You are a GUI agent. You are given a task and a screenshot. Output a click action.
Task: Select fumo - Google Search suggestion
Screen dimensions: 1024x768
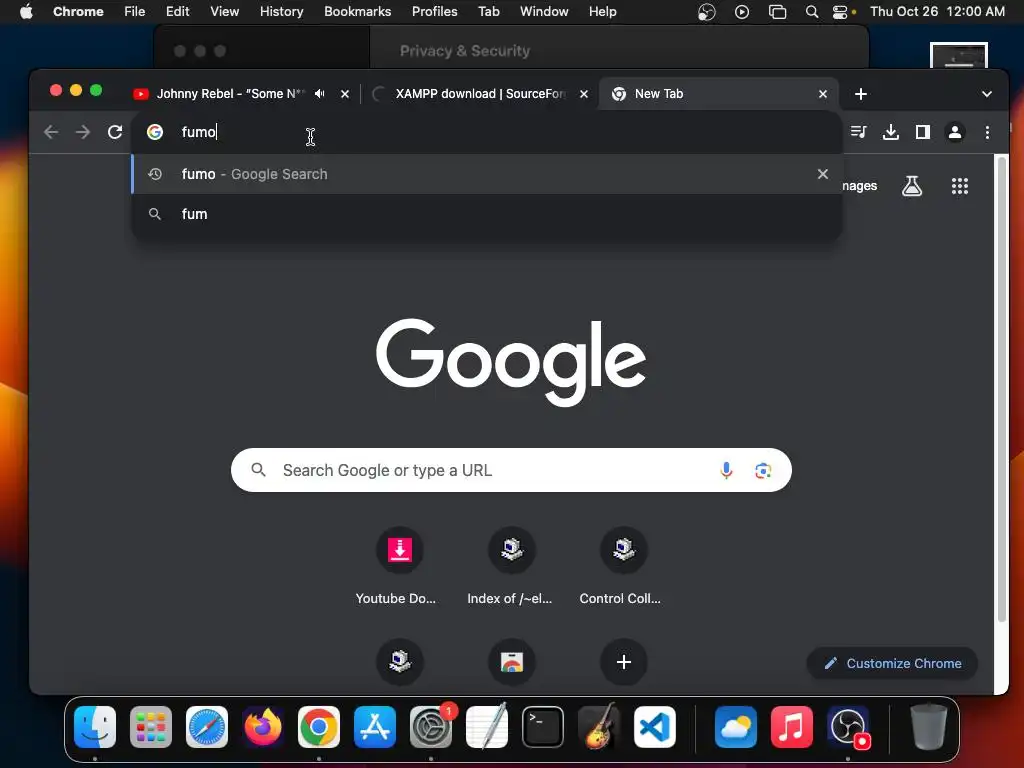click(x=487, y=174)
